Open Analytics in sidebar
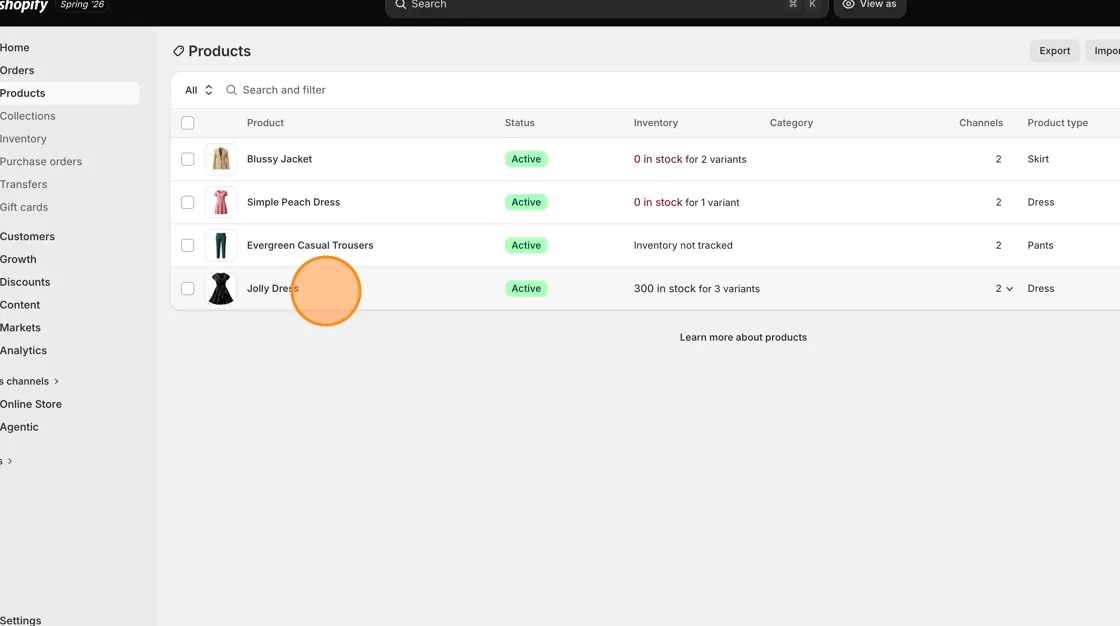The width and height of the screenshot is (1120, 626). coord(24,351)
